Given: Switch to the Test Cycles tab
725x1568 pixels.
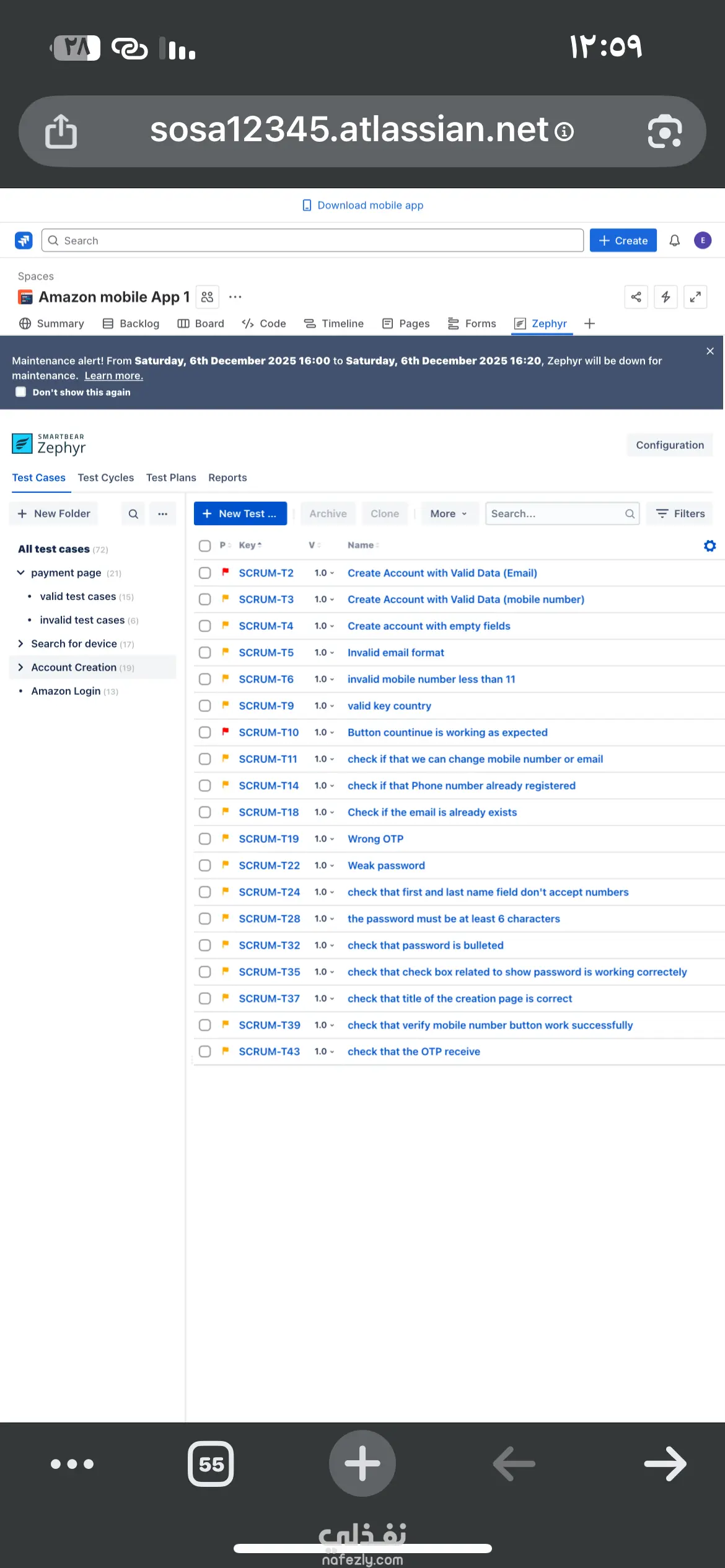Looking at the screenshot, I should tap(106, 477).
